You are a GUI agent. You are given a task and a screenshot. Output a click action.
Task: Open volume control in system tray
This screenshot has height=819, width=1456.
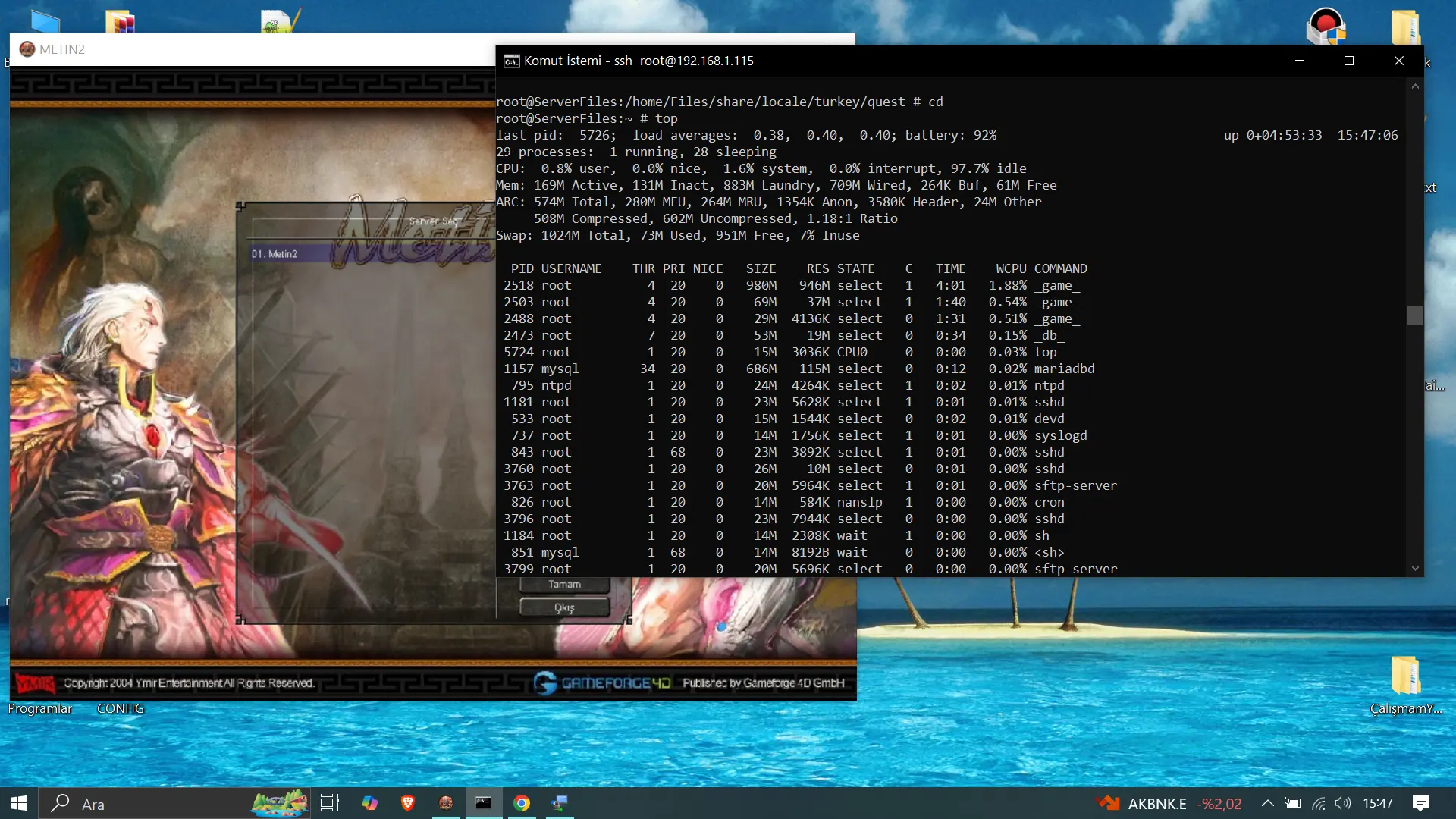point(1343,803)
